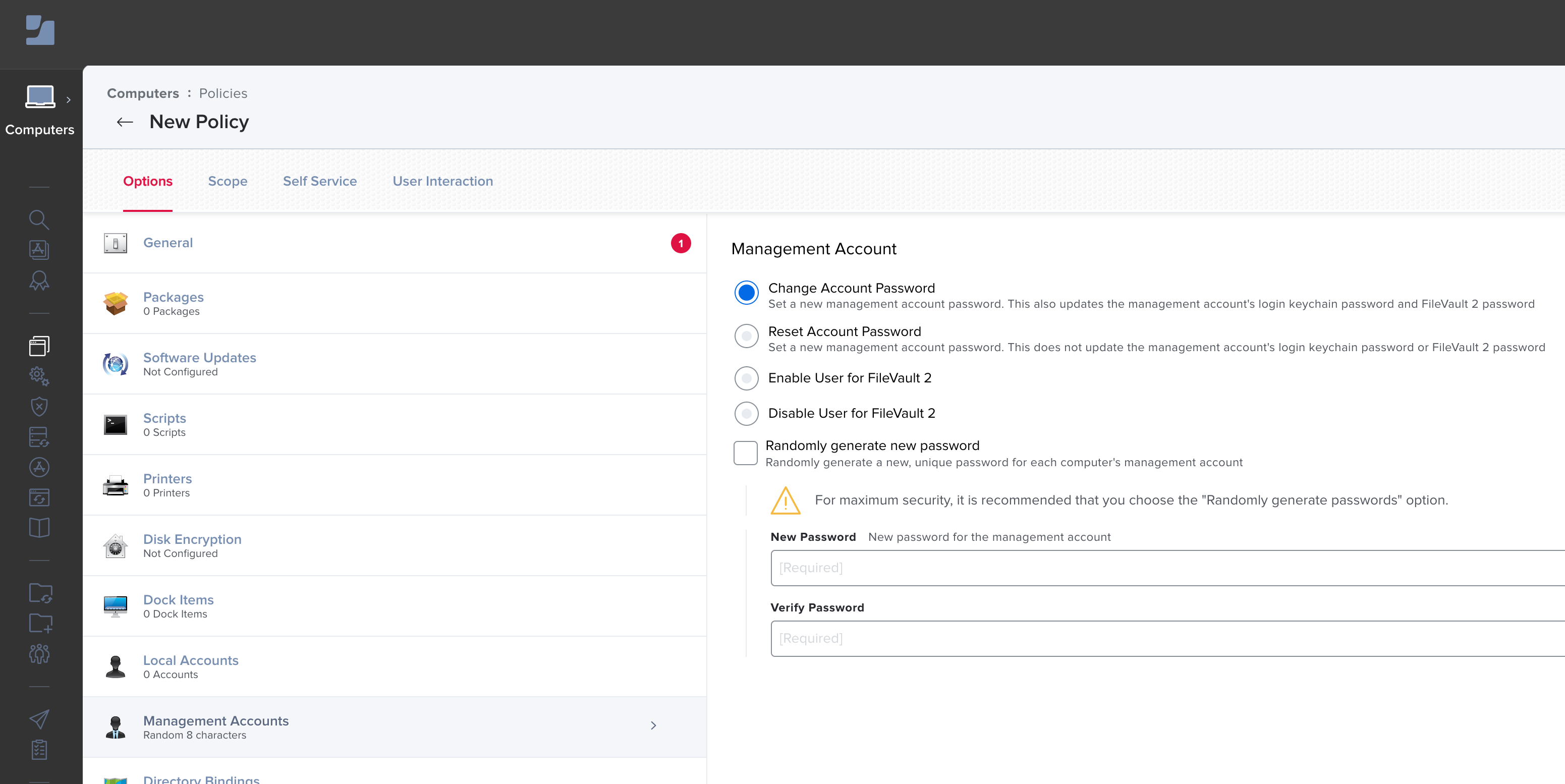Select the Management Accounts payload
Viewport: 1565px width, 784px height.
[395, 727]
